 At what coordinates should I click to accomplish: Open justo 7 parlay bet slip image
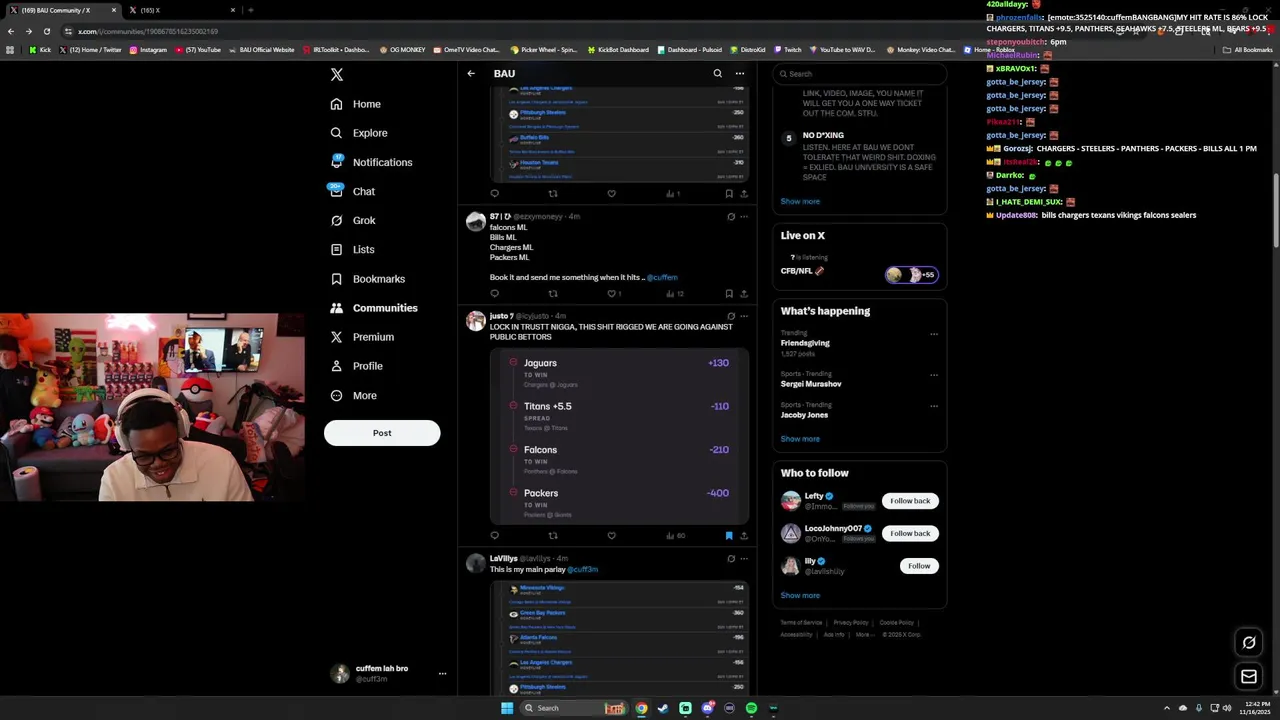pos(619,436)
